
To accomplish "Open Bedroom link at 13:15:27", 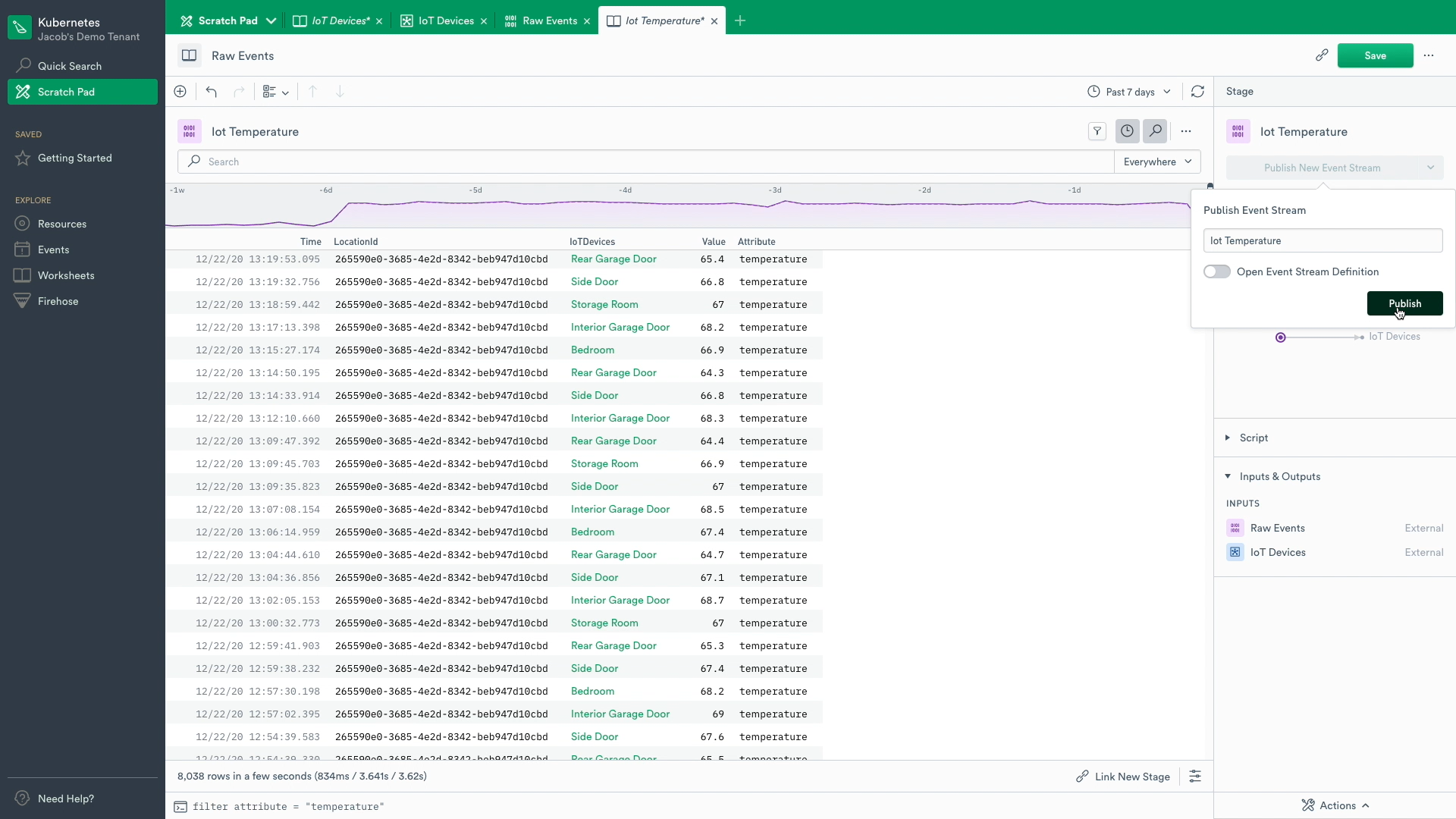I will click(x=592, y=350).
